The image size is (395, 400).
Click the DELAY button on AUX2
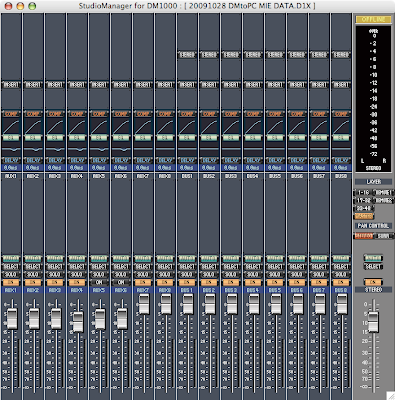[x=33, y=160]
